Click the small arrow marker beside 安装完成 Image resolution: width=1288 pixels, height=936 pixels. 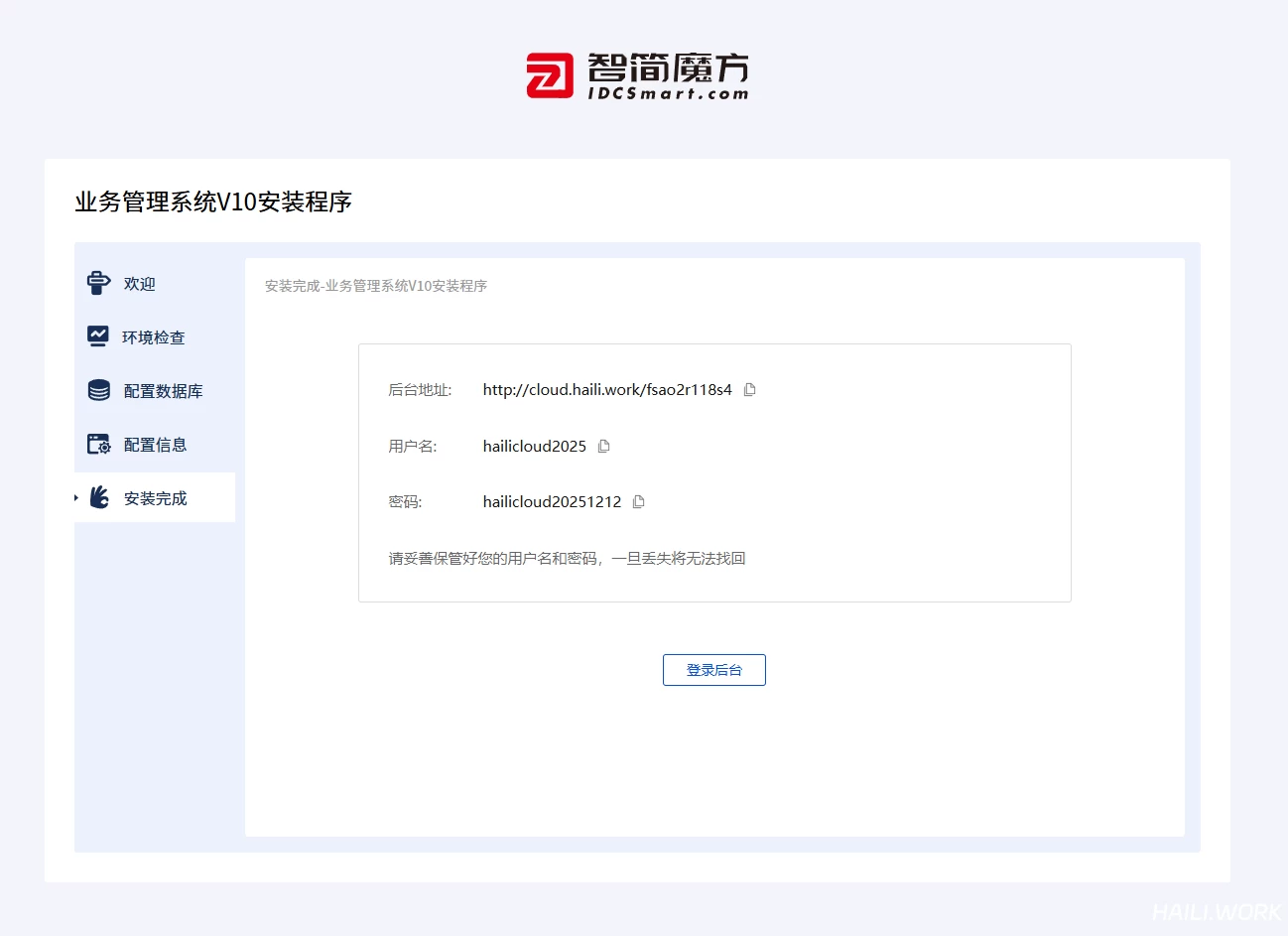click(76, 497)
